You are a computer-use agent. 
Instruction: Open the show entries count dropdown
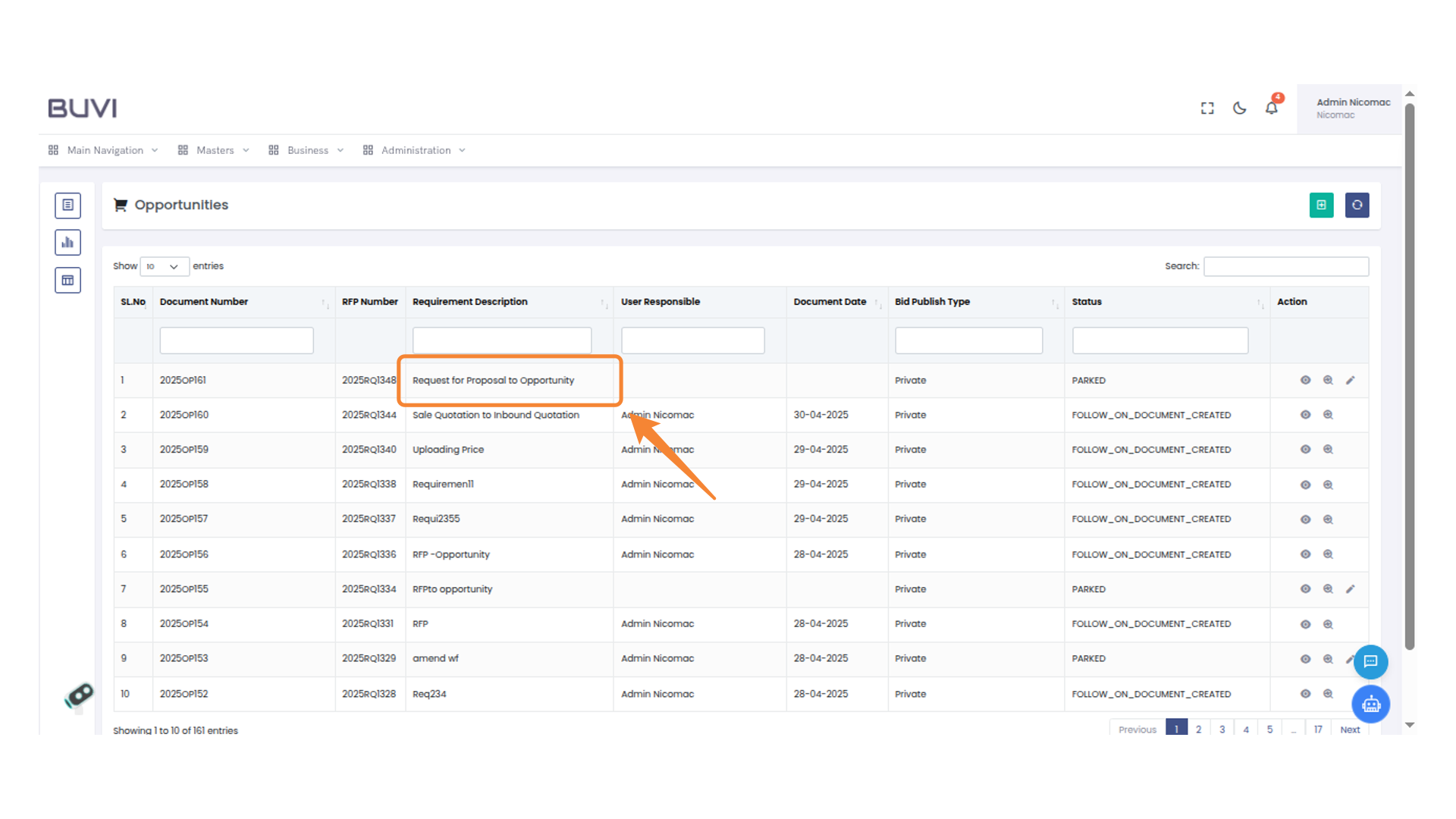tap(164, 266)
